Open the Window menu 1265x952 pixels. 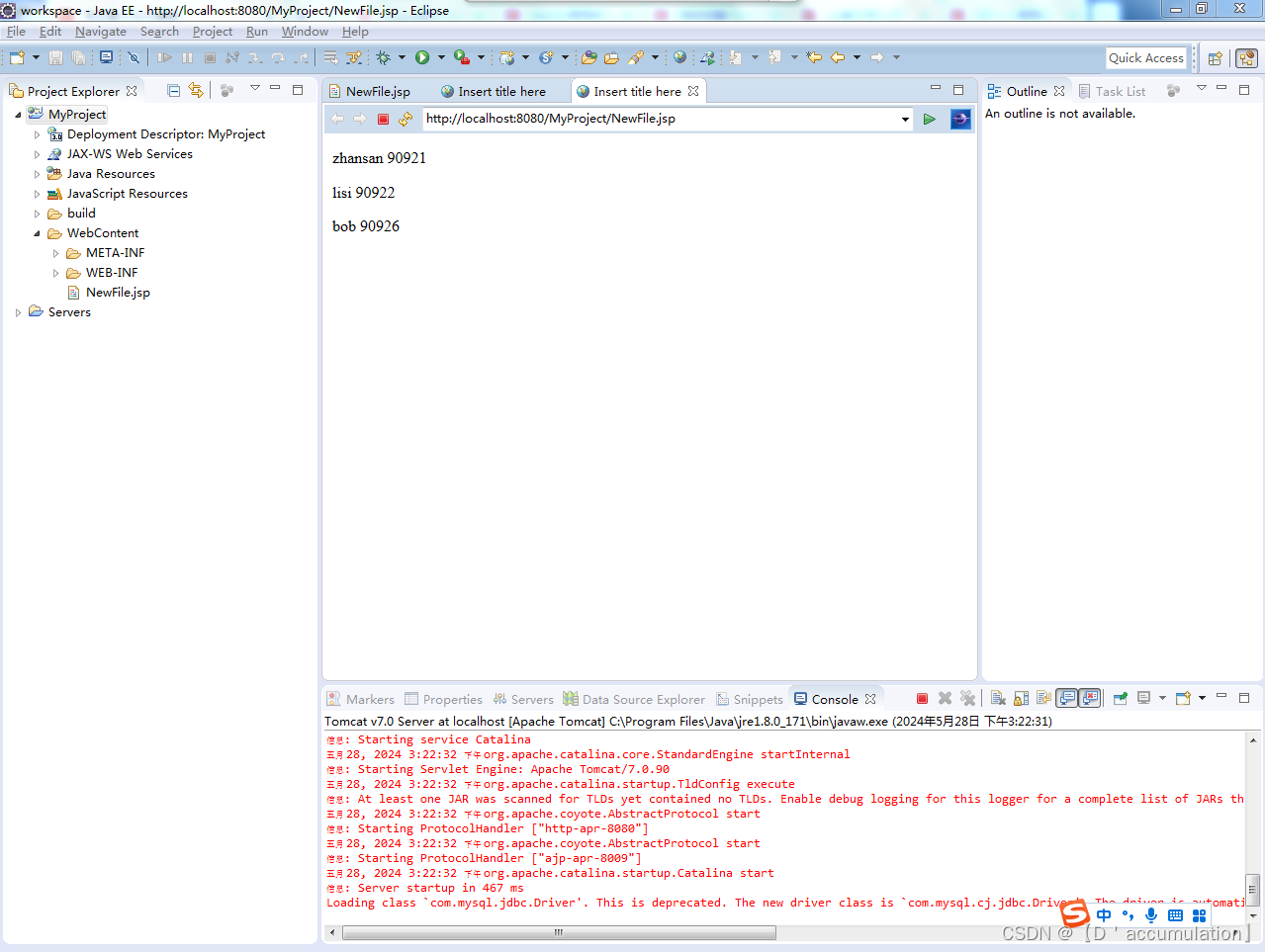click(304, 31)
